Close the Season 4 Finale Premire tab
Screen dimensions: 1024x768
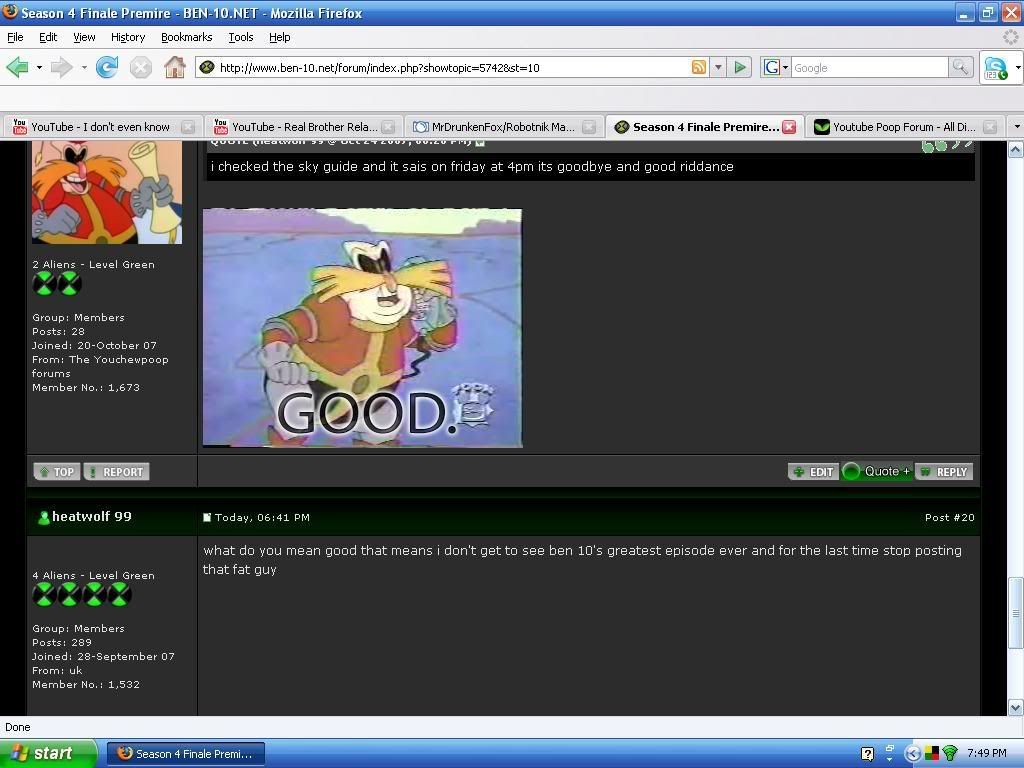pos(789,127)
